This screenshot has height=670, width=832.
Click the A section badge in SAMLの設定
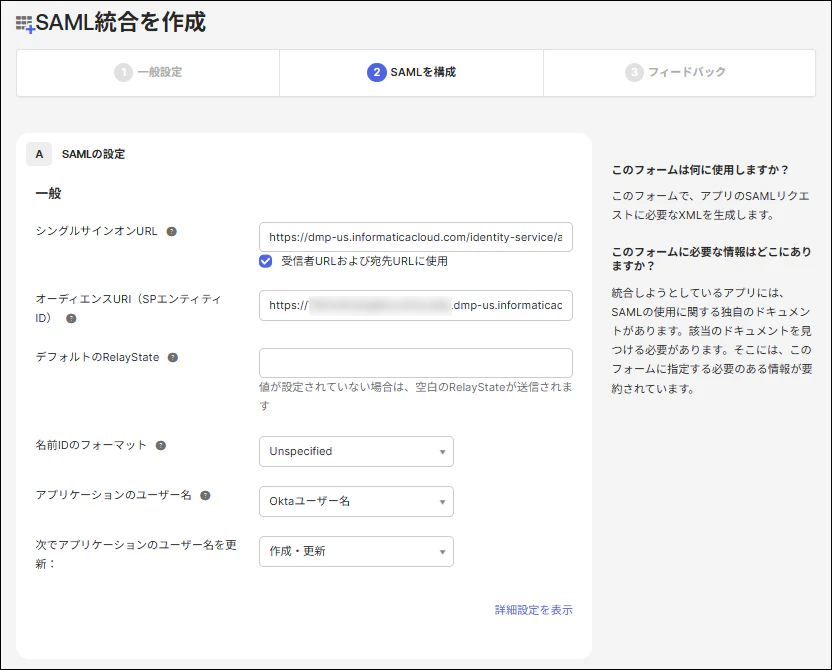tap(39, 154)
